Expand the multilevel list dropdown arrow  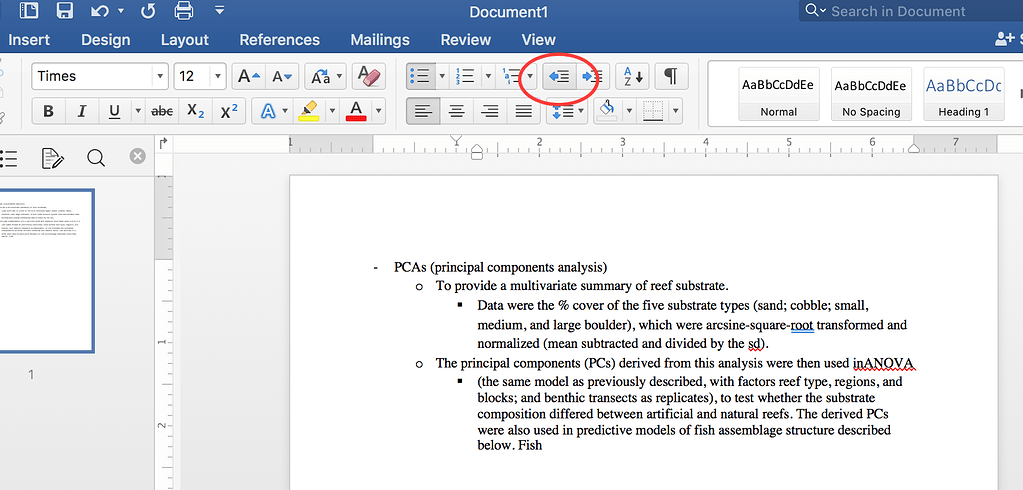(x=530, y=76)
